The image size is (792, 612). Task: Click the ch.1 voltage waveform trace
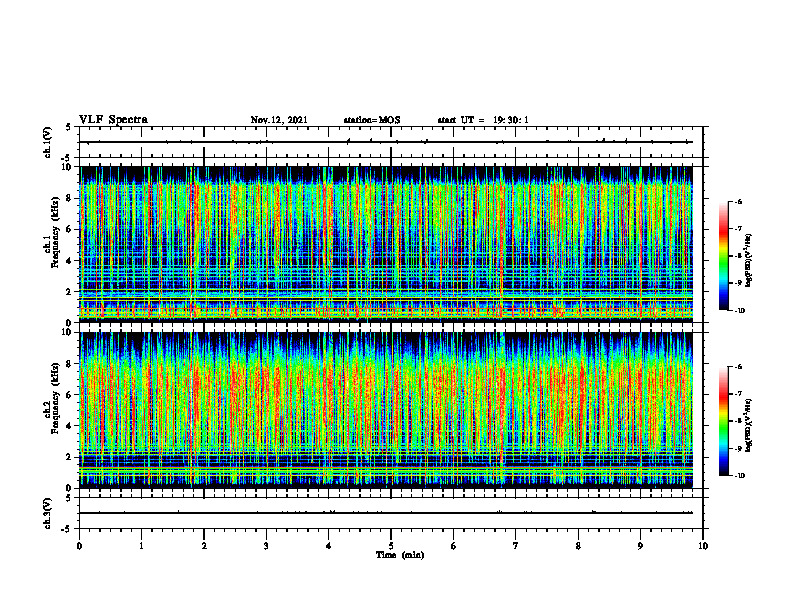click(386, 142)
